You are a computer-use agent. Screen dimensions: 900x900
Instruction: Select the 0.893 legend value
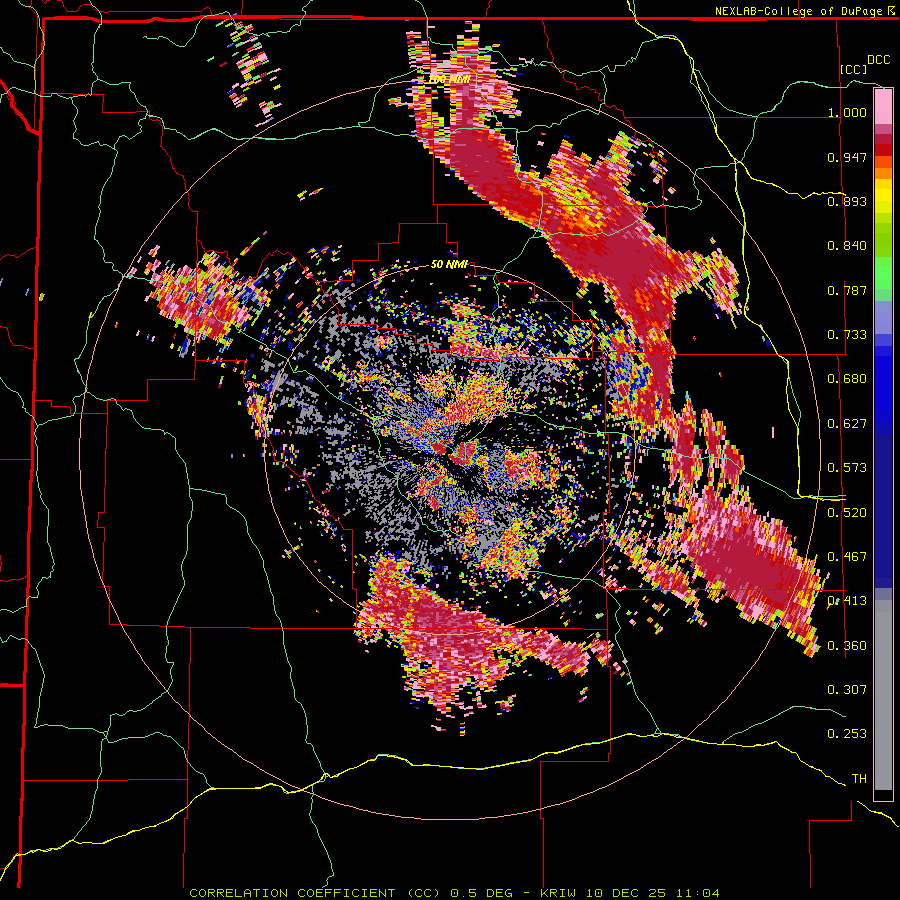click(x=847, y=201)
